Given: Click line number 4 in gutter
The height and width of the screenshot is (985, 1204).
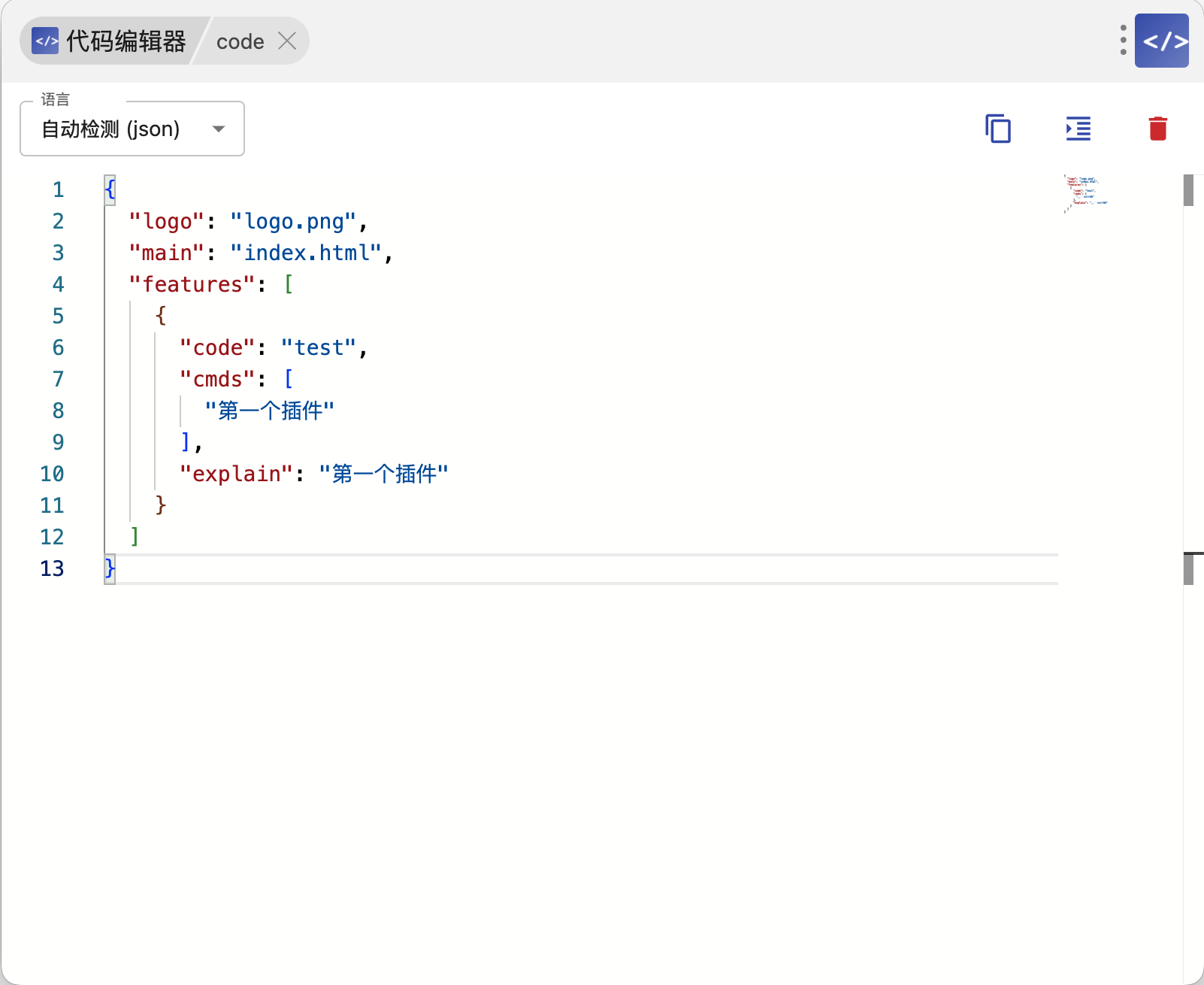Looking at the screenshot, I should [58, 284].
